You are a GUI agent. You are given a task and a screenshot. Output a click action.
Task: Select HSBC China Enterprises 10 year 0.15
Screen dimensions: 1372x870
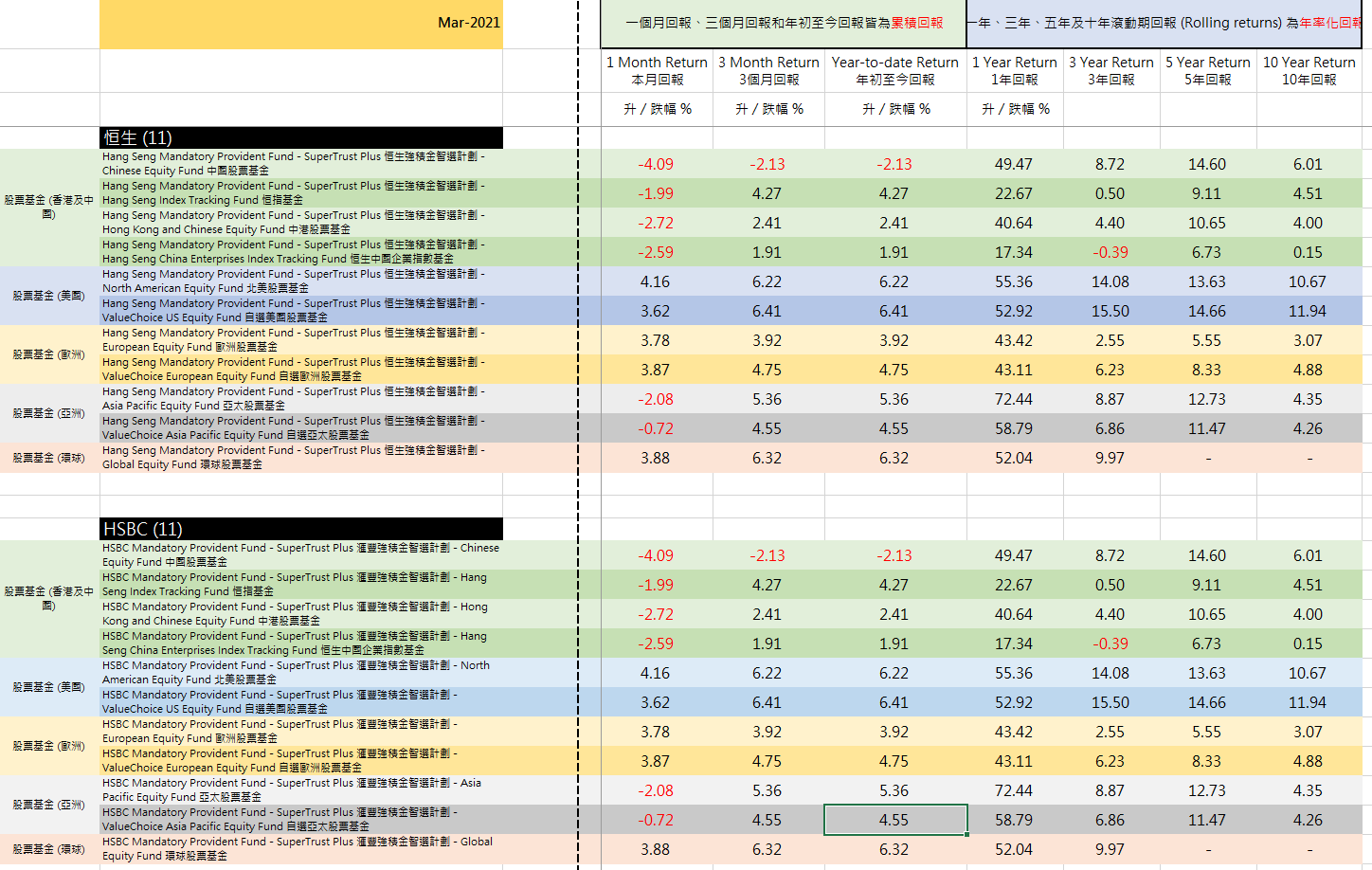[1309, 643]
